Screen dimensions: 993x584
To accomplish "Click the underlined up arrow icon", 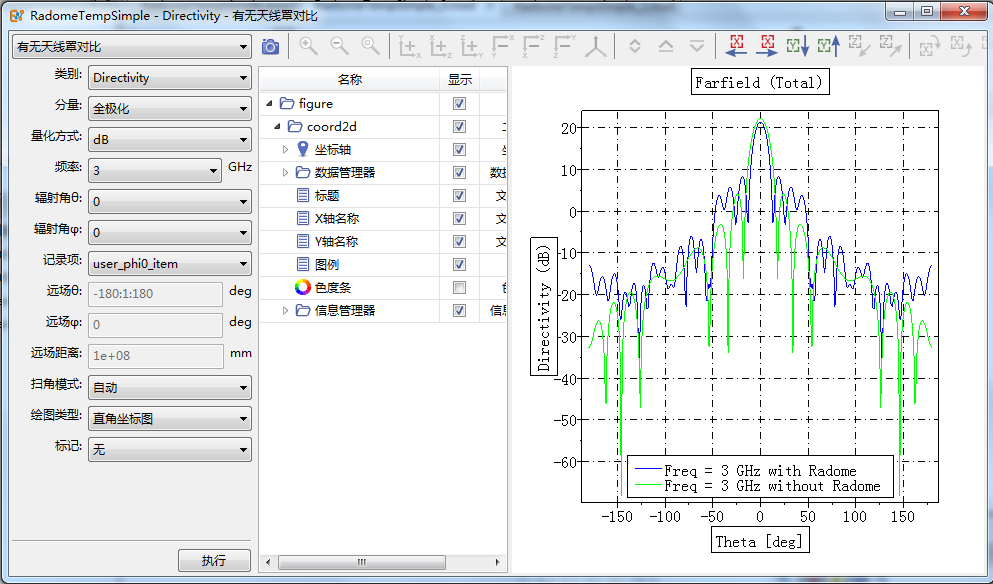I will pos(666,46).
